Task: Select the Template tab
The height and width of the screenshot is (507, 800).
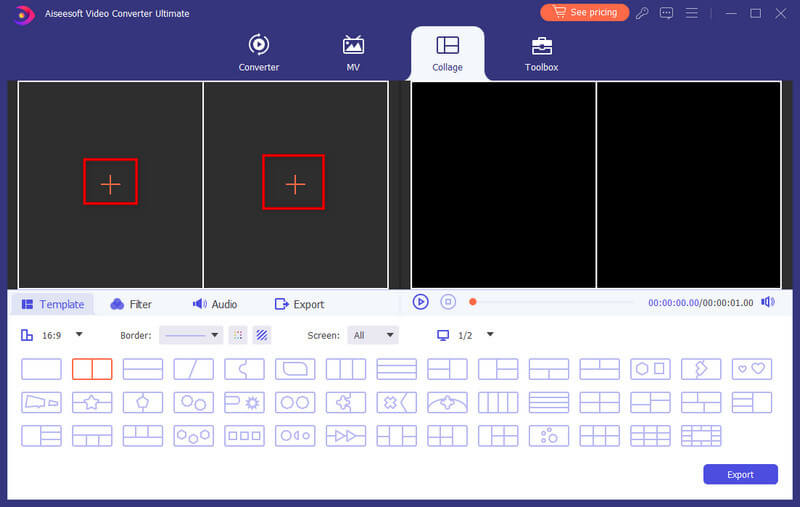Action: coord(53,305)
